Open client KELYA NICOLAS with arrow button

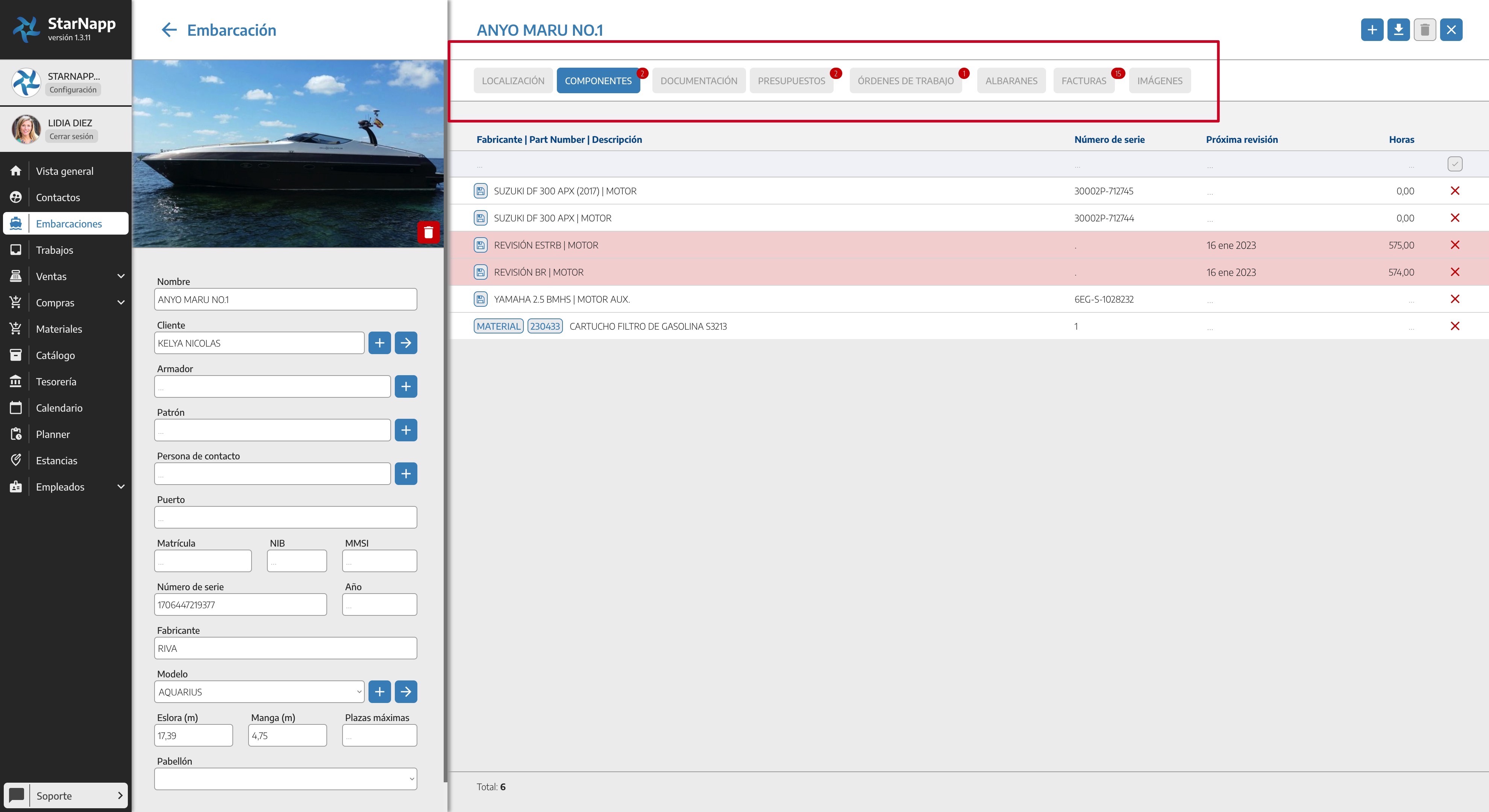[406, 343]
